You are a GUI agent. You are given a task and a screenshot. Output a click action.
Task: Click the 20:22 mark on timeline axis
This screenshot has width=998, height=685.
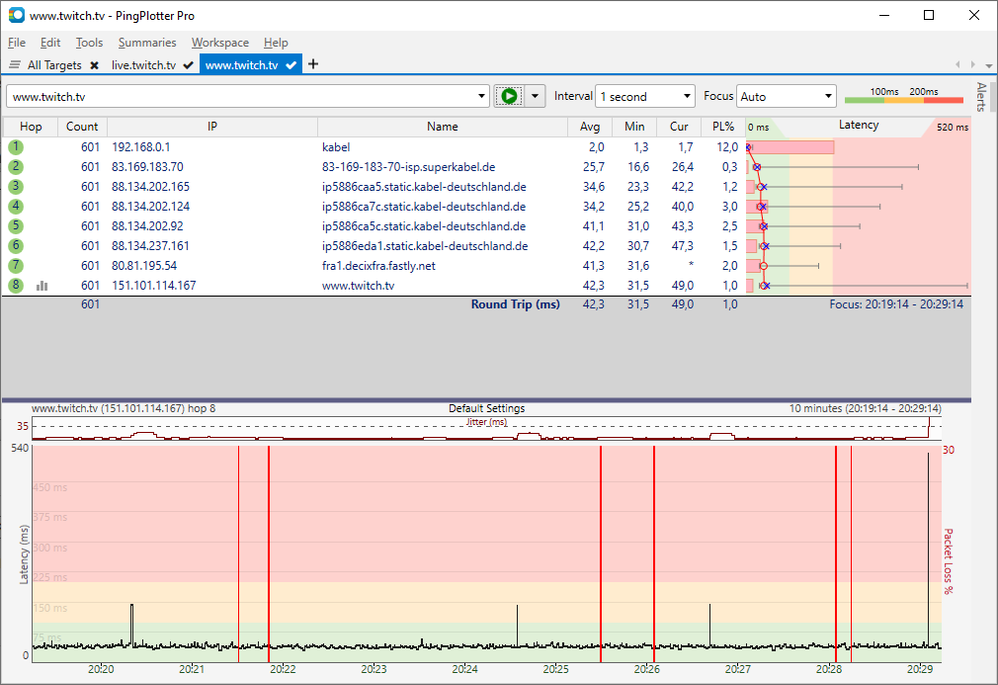coord(283,669)
